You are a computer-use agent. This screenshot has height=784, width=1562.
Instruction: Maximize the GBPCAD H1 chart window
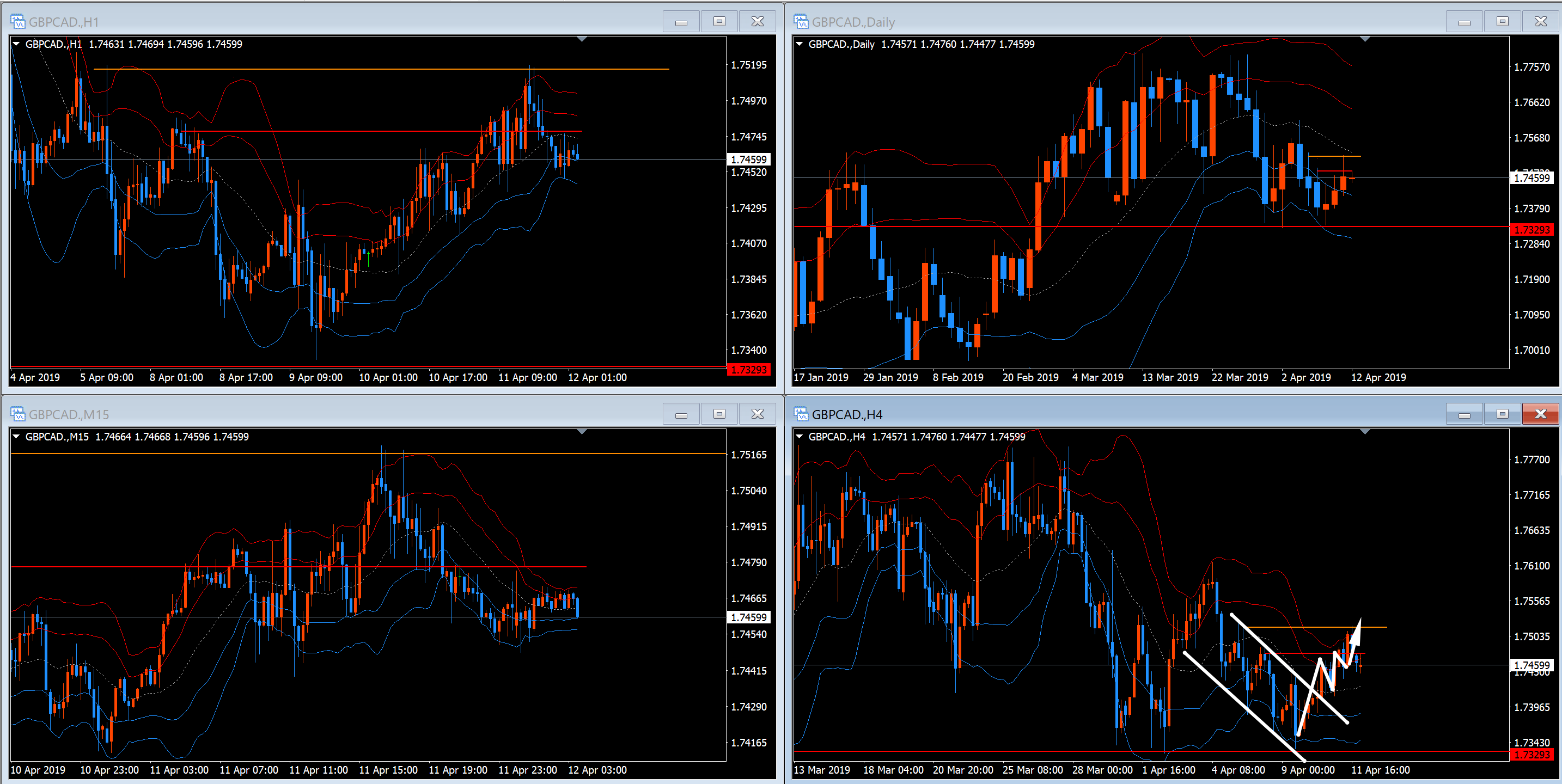pos(719,21)
